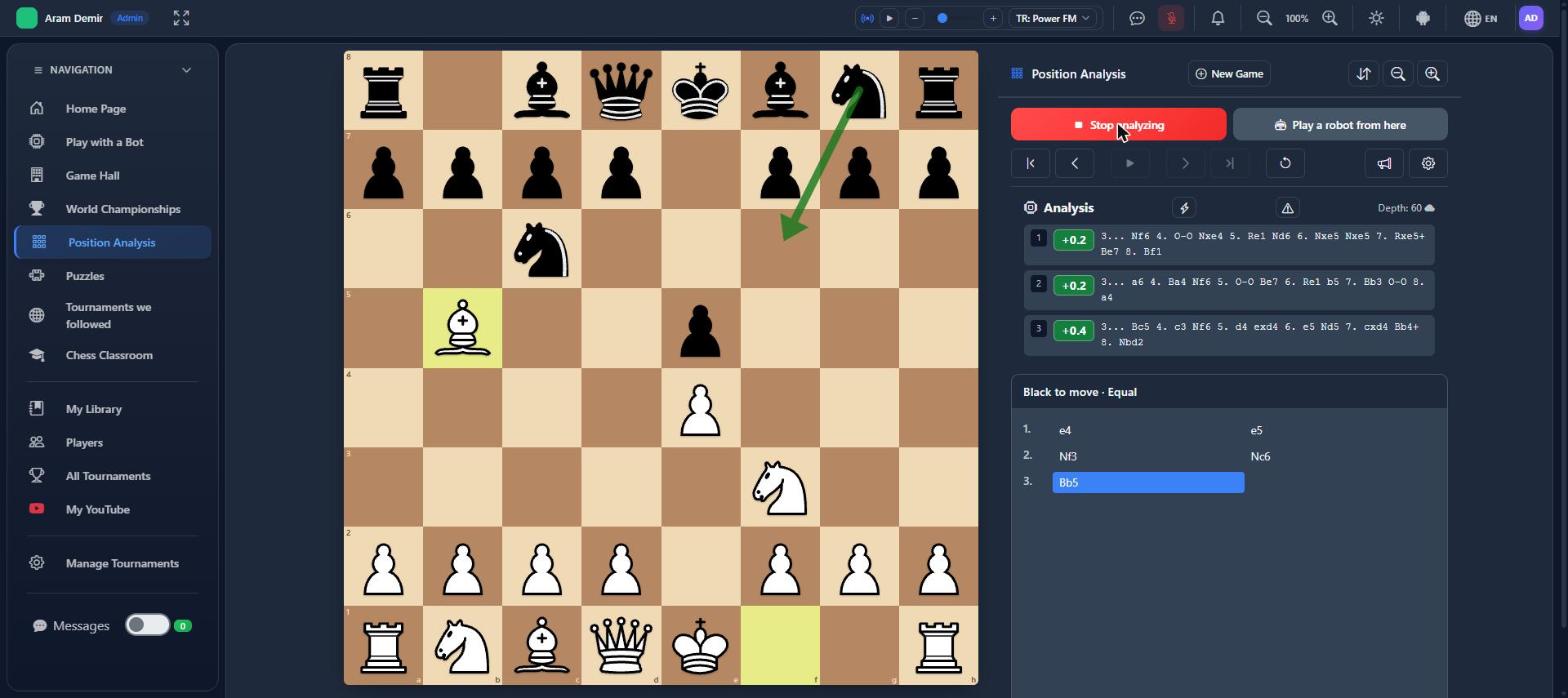Open notifications bell
Screen dimensions: 1568x698
click(x=1218, y=18)
